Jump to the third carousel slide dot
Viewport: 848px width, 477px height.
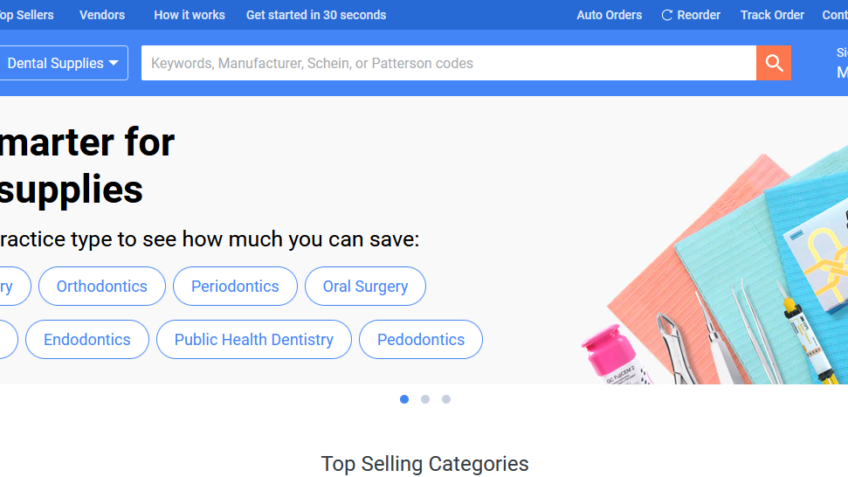point(446,399)
